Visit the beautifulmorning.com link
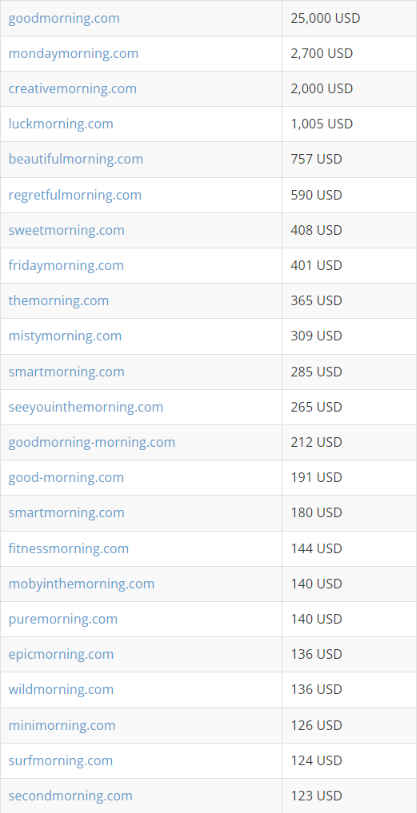 [x=76, y=159]
